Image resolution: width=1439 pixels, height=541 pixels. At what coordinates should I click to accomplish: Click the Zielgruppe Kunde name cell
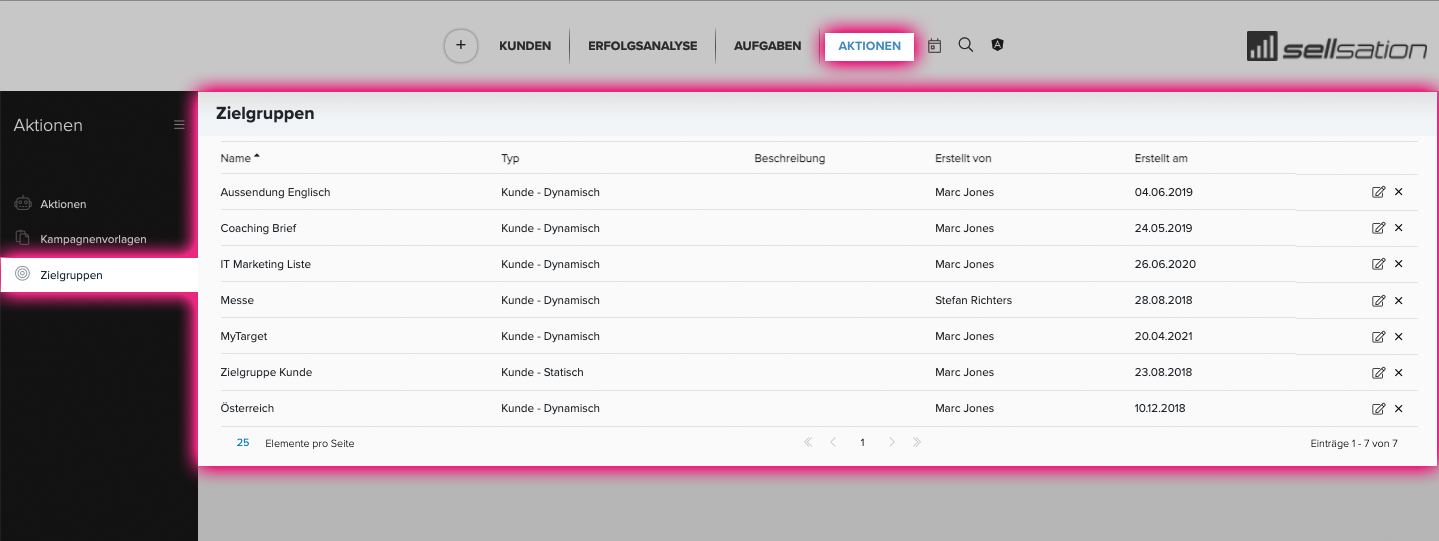(266, 372)
